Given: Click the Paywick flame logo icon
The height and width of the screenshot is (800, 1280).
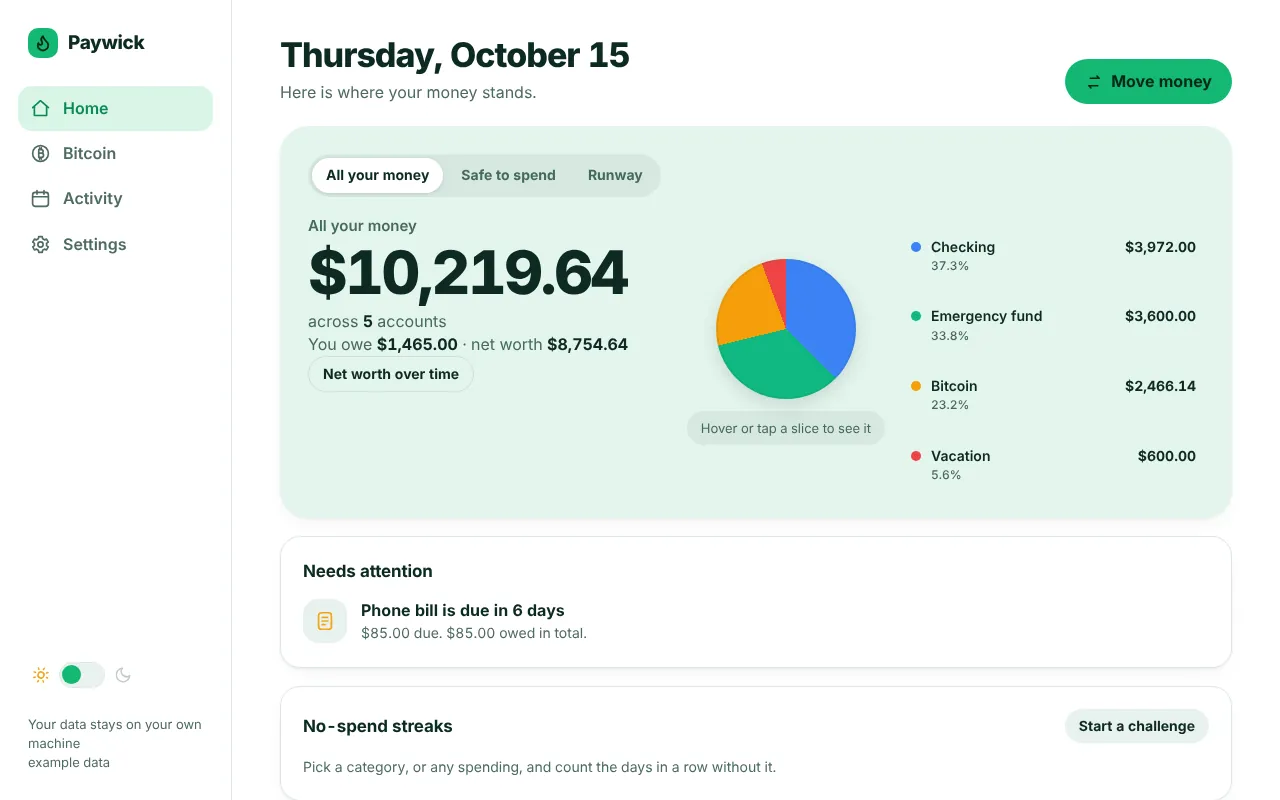Looking at the screenshot, I should point(43,43).
